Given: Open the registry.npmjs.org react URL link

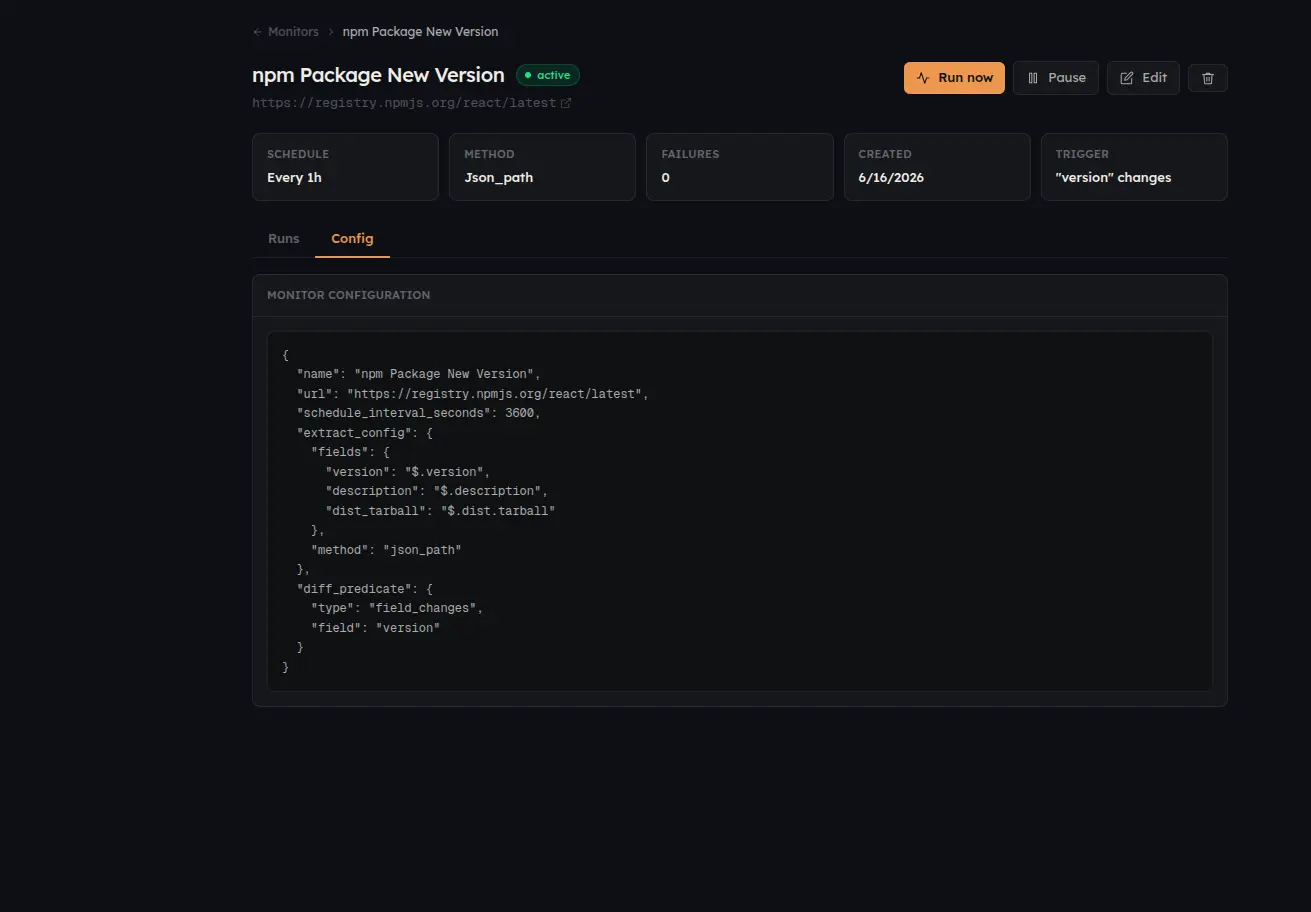Looking at the screenshot, I should tap(404, 103).
